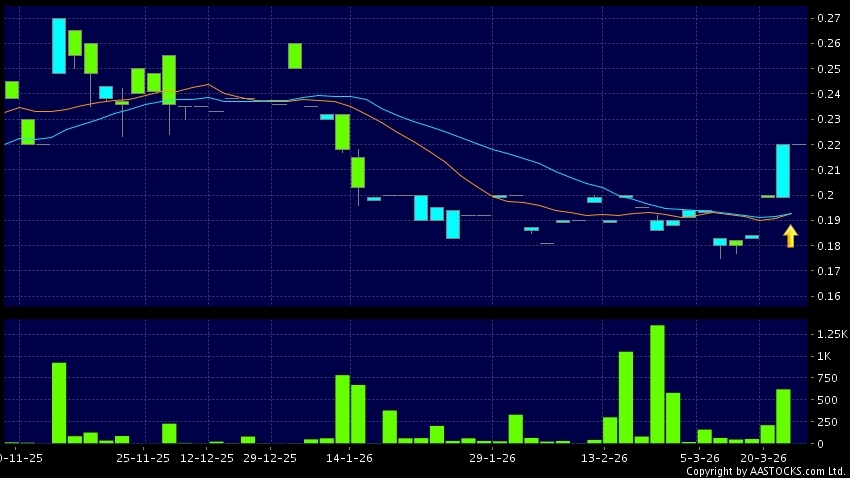850x478 pixels.
Task: Click the 0.27 price axis label
Action: click(827, 18)
